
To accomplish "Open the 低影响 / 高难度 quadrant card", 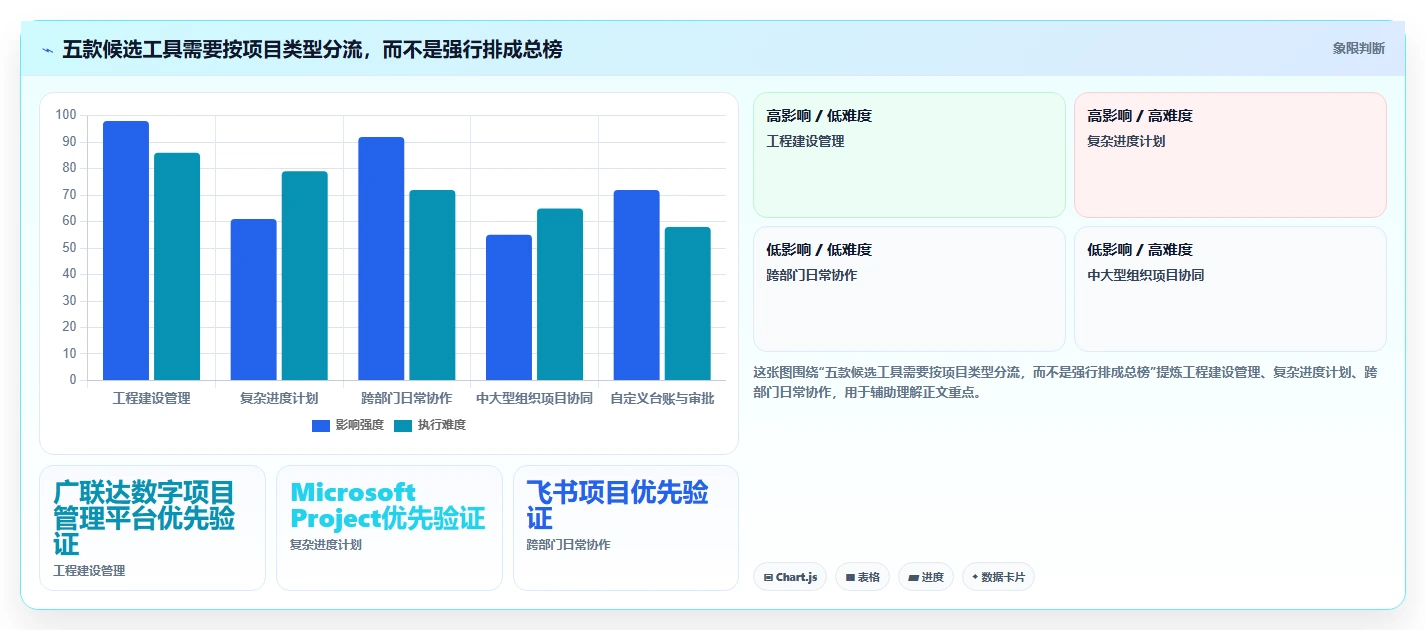I will (x=1230, y=289).
